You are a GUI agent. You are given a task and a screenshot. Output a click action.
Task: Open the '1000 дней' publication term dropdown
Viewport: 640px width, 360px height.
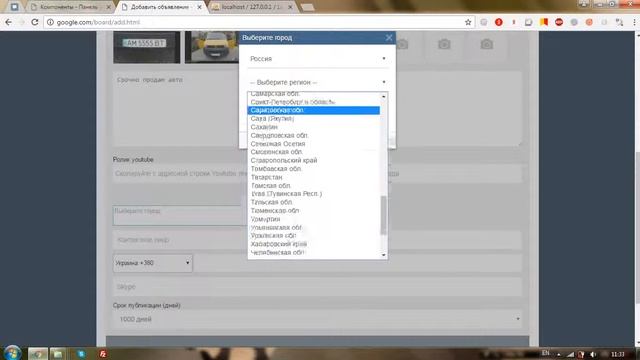pos(317,319)
